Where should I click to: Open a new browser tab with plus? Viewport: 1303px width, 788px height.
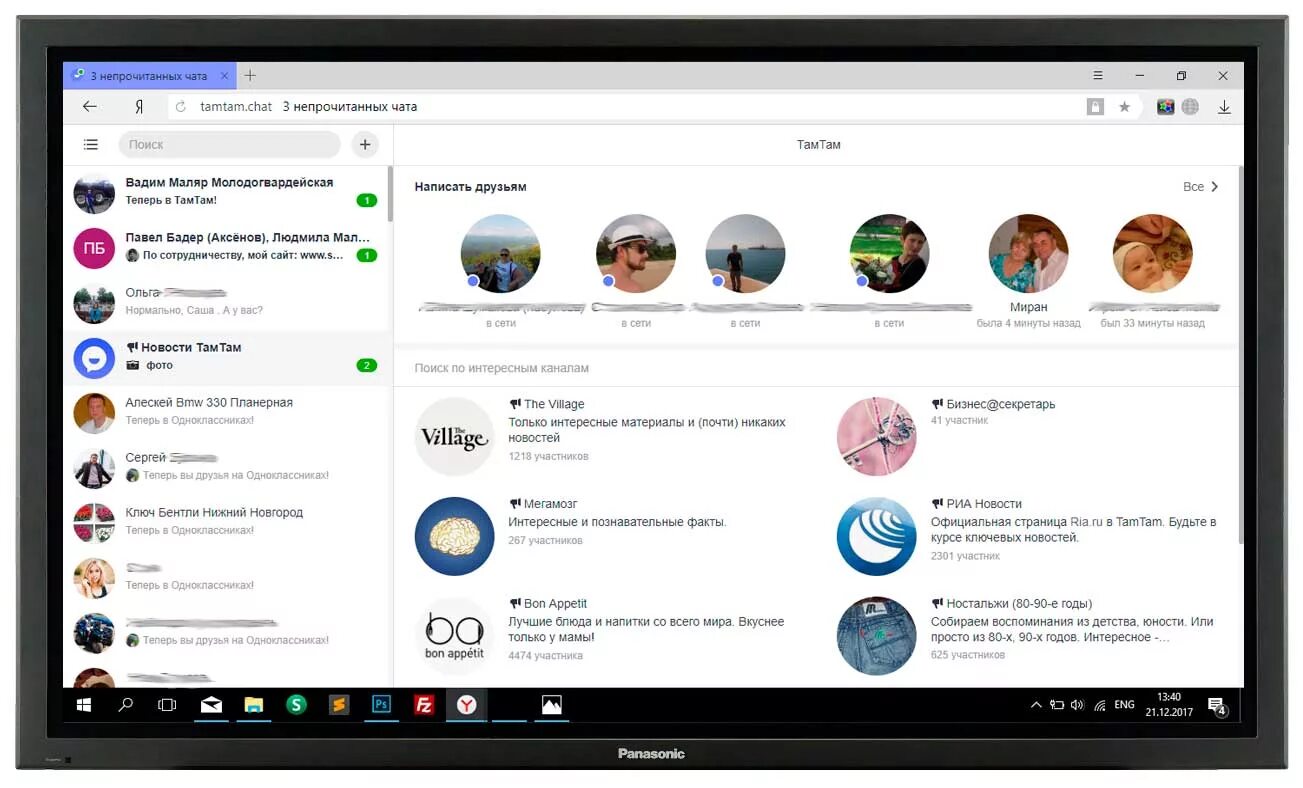point(250,76)
